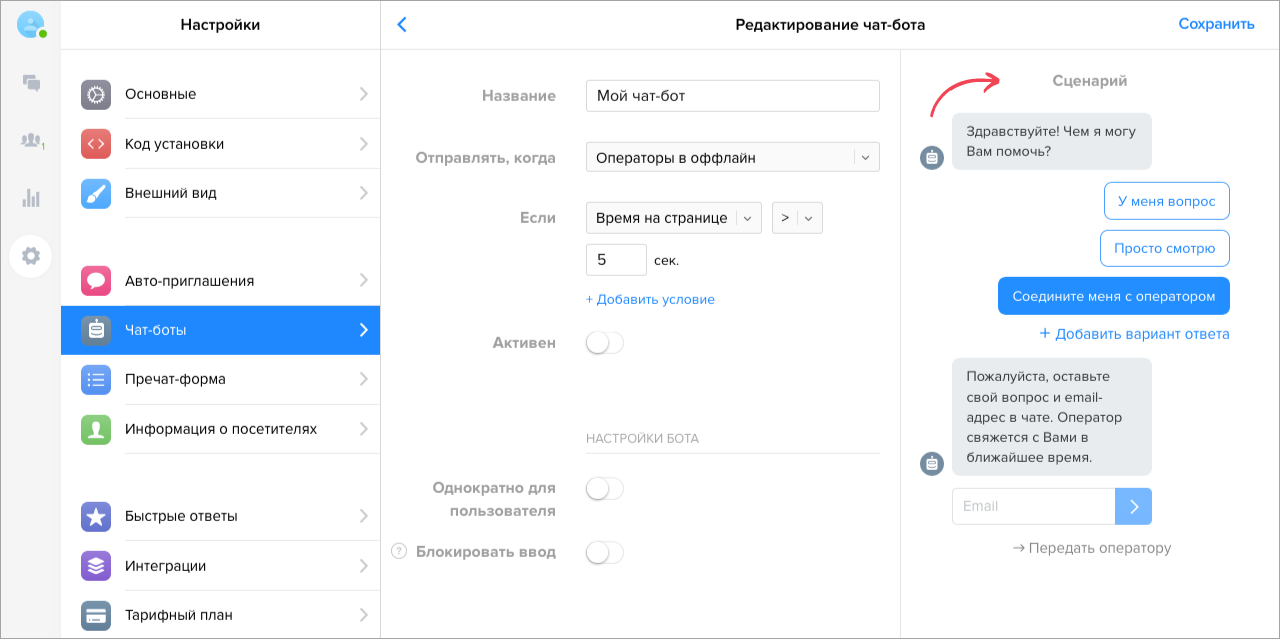Open the statistics section in the sidebar
The image size is (1280, 639).
[31, 198]
